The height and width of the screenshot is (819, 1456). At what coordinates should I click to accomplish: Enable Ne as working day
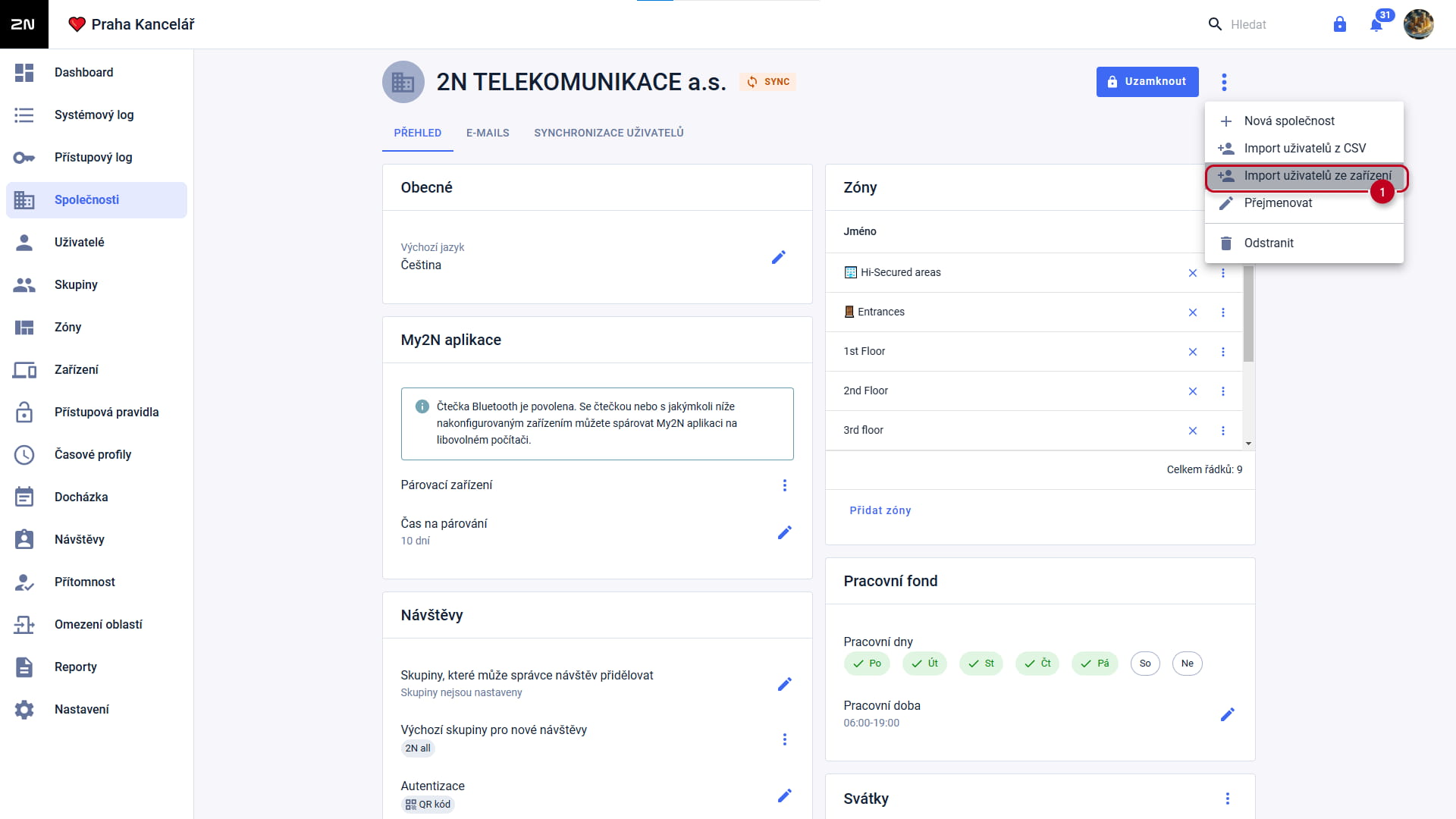[1187, 664]
